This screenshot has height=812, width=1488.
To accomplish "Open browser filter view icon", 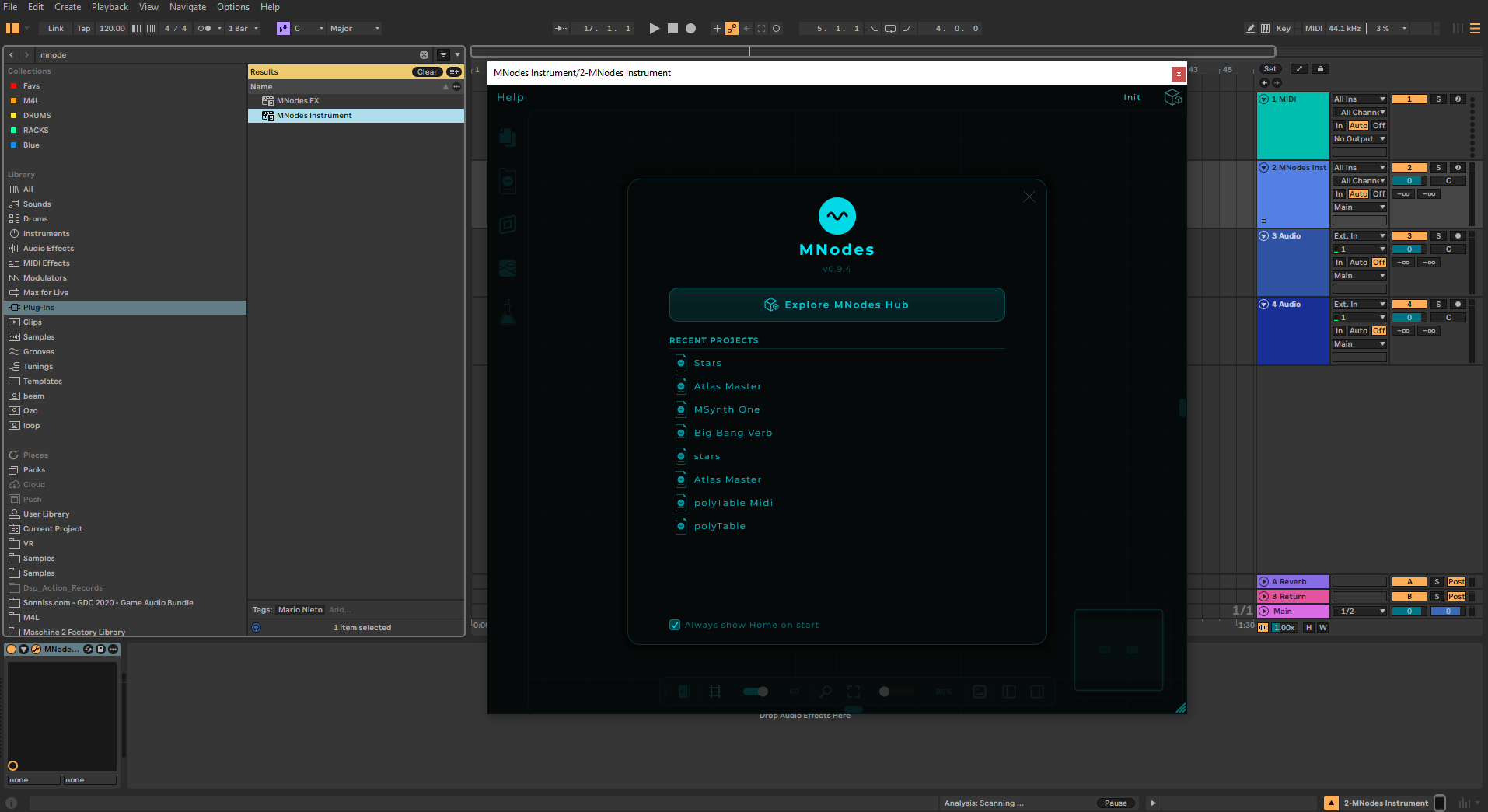I will [x=443, y=55].
